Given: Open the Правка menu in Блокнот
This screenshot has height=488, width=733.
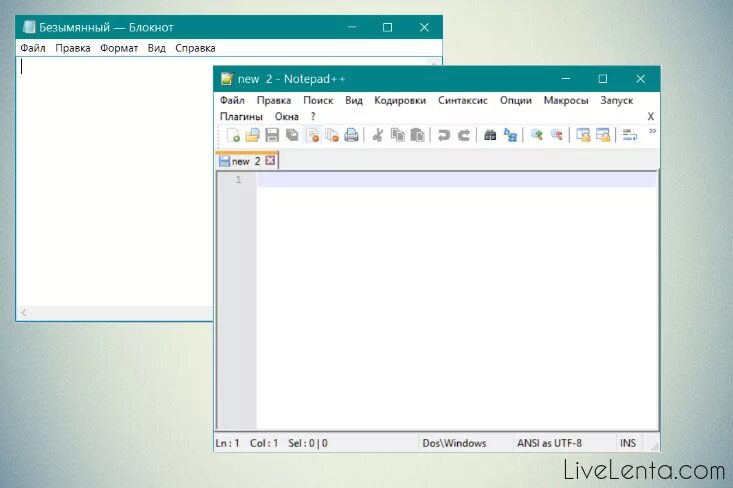Looking at the screenshot, I should 73,48.
